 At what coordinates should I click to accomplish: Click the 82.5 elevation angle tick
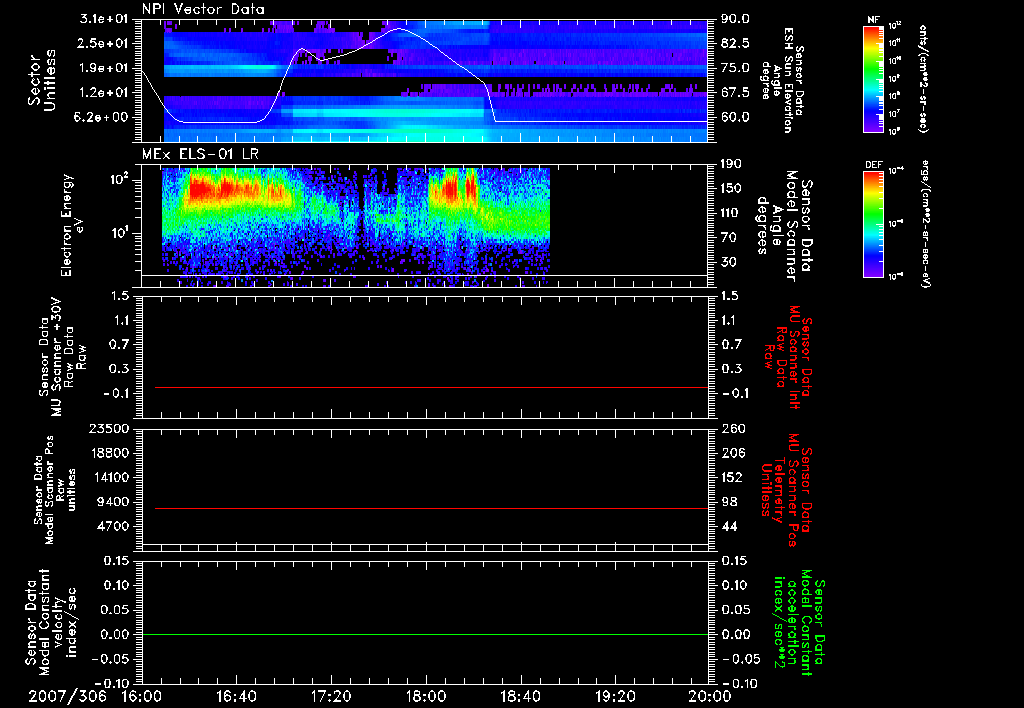[x=735, y=43]
